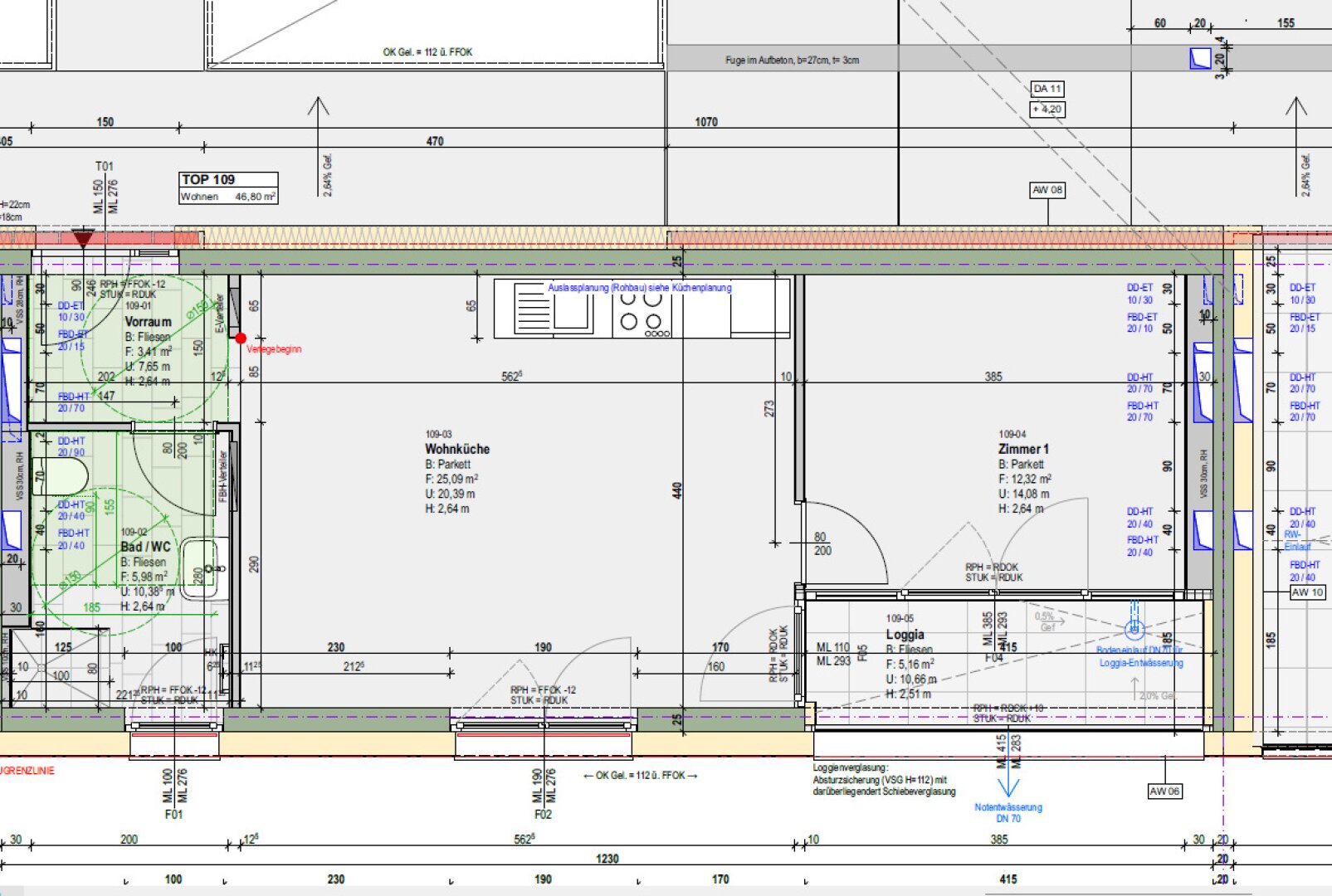The width and height of the screenshot is (1332, 896).
Task: Click the window label F02
Action: (x=543, y=815)
